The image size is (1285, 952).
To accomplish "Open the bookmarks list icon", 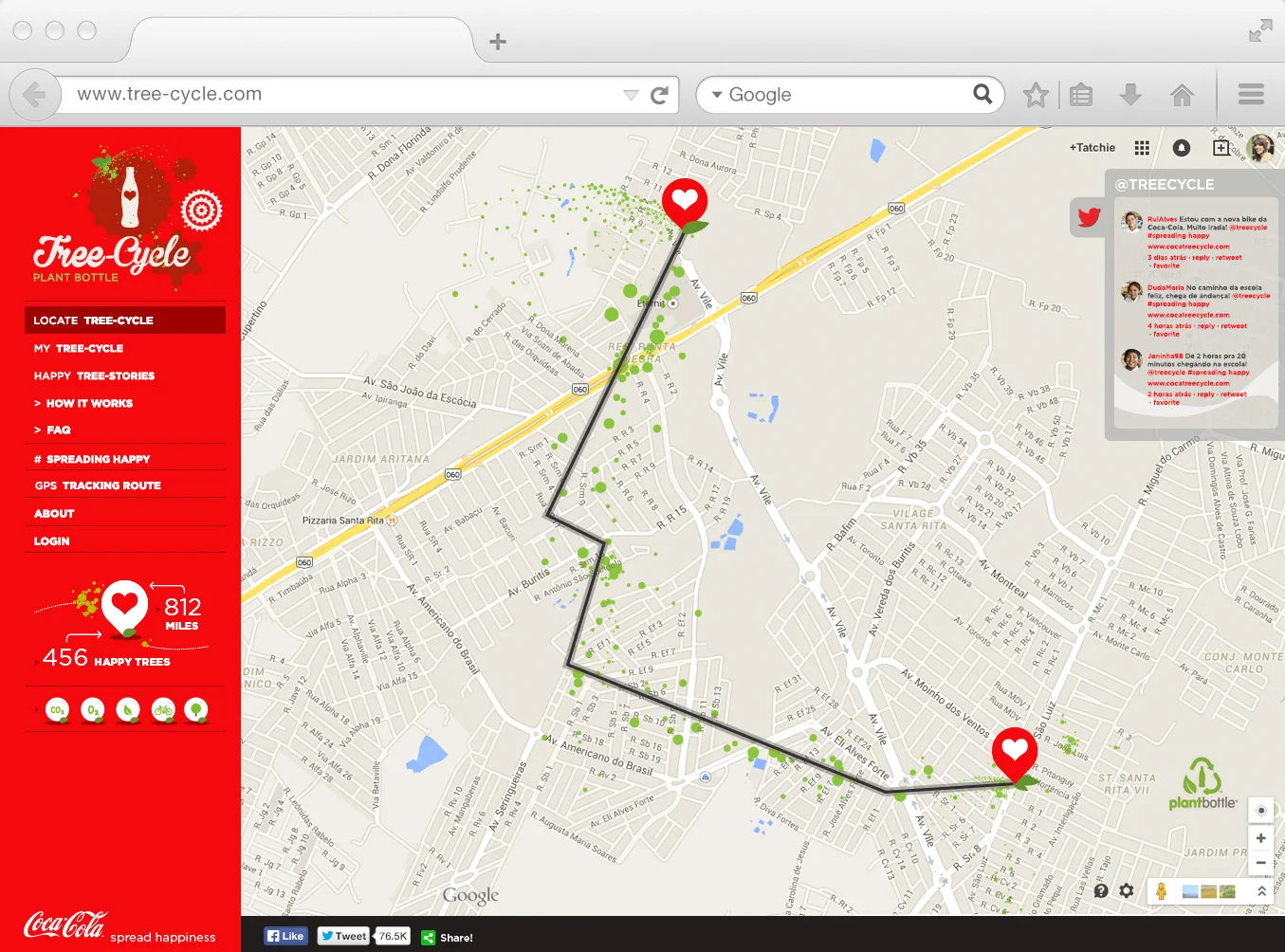I will point(1081,95).
